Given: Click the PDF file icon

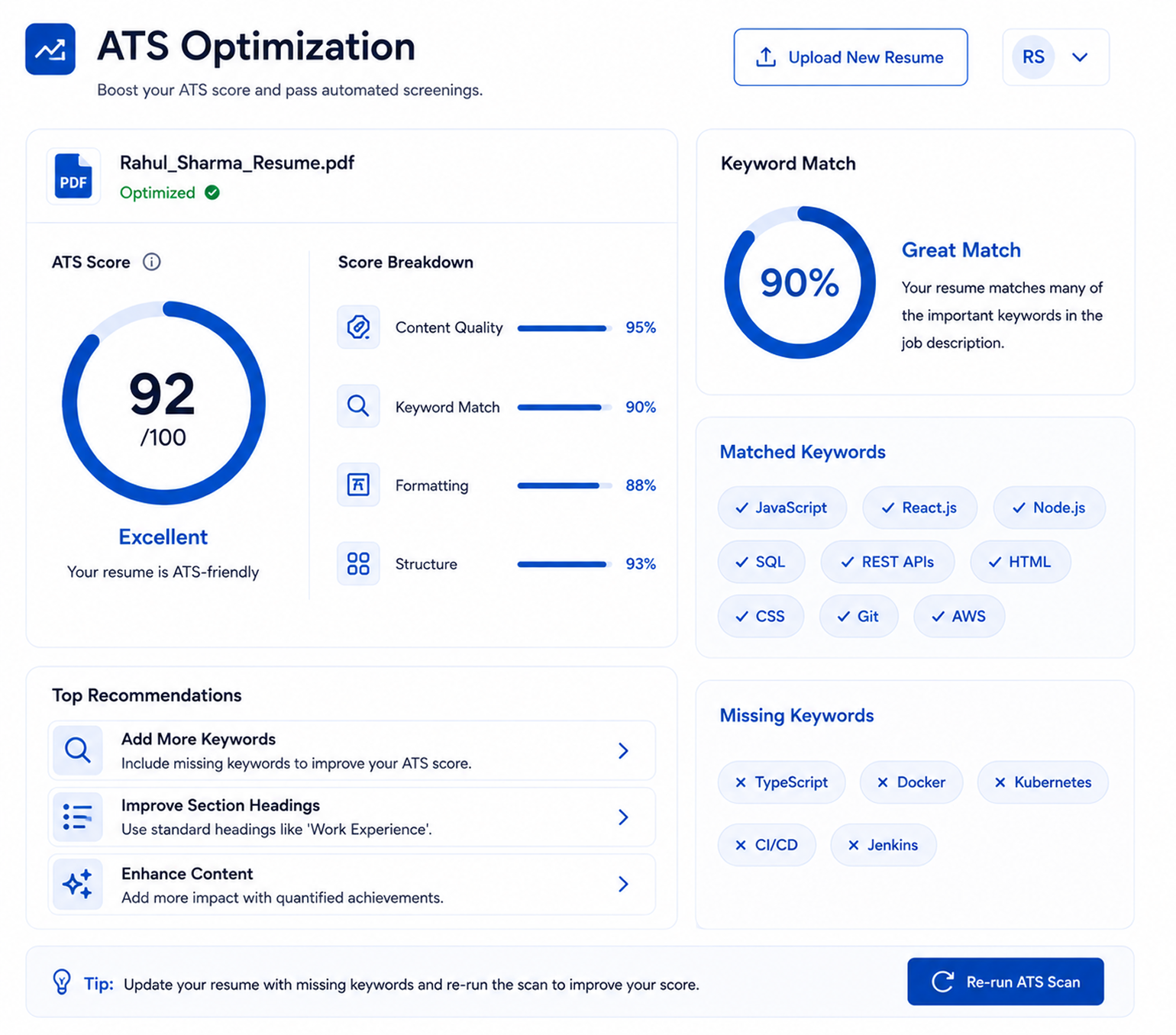Looking at the screenshot, I should click(x=73, y=176).
